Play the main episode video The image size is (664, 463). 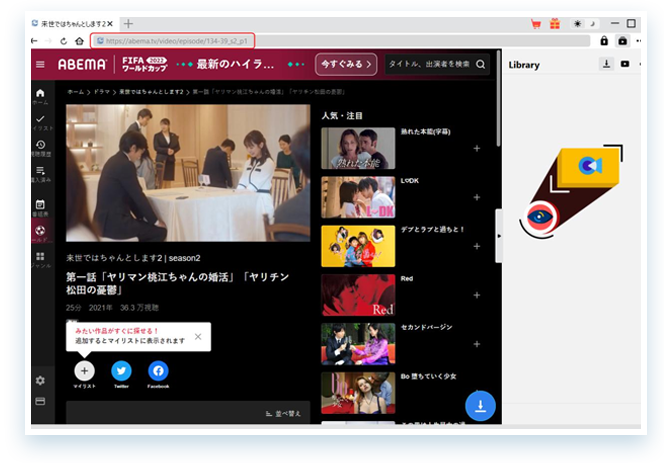(188, 173)
